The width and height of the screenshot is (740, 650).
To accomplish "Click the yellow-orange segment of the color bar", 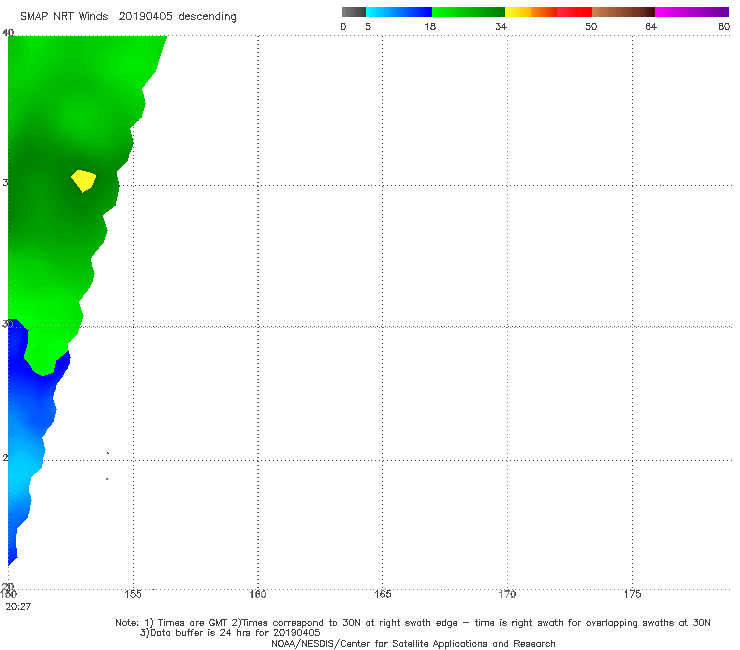I will click(x=530, y=12).
